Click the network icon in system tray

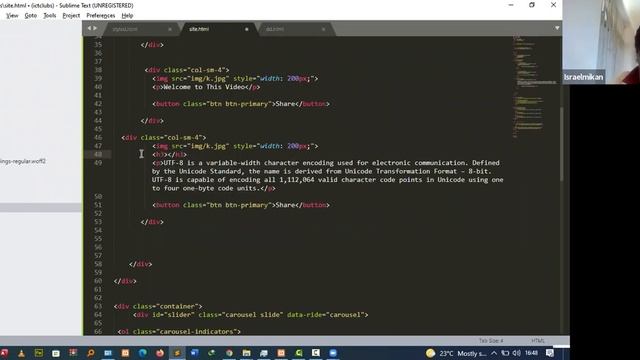click(x=505, y=353)
